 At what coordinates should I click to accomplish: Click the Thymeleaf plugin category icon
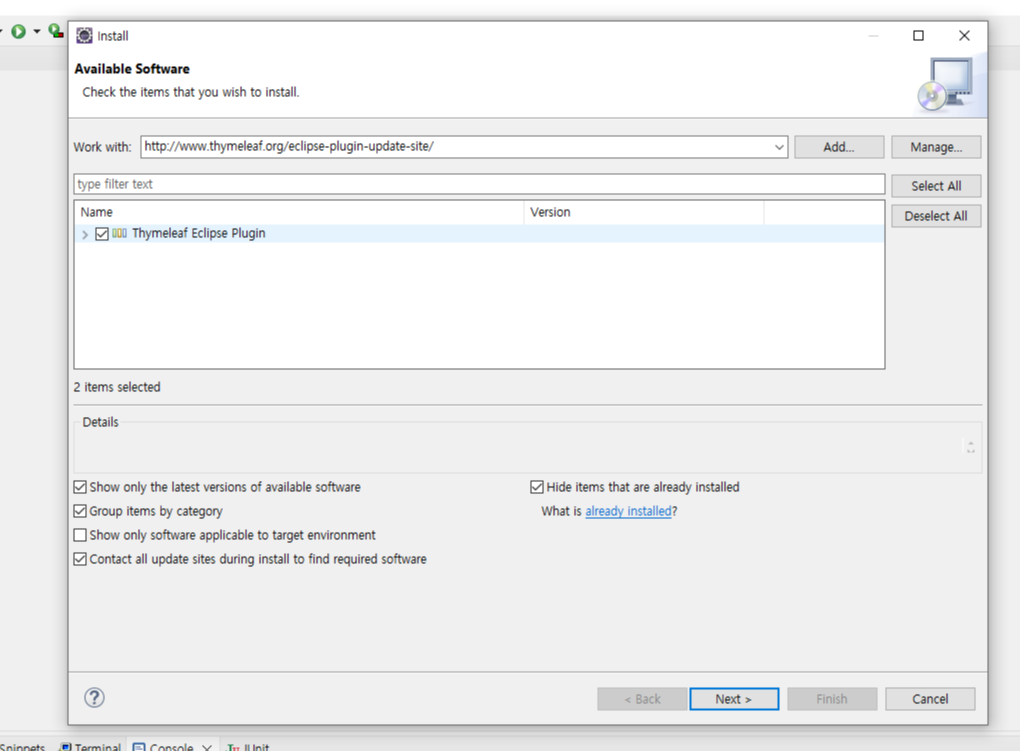120,233
